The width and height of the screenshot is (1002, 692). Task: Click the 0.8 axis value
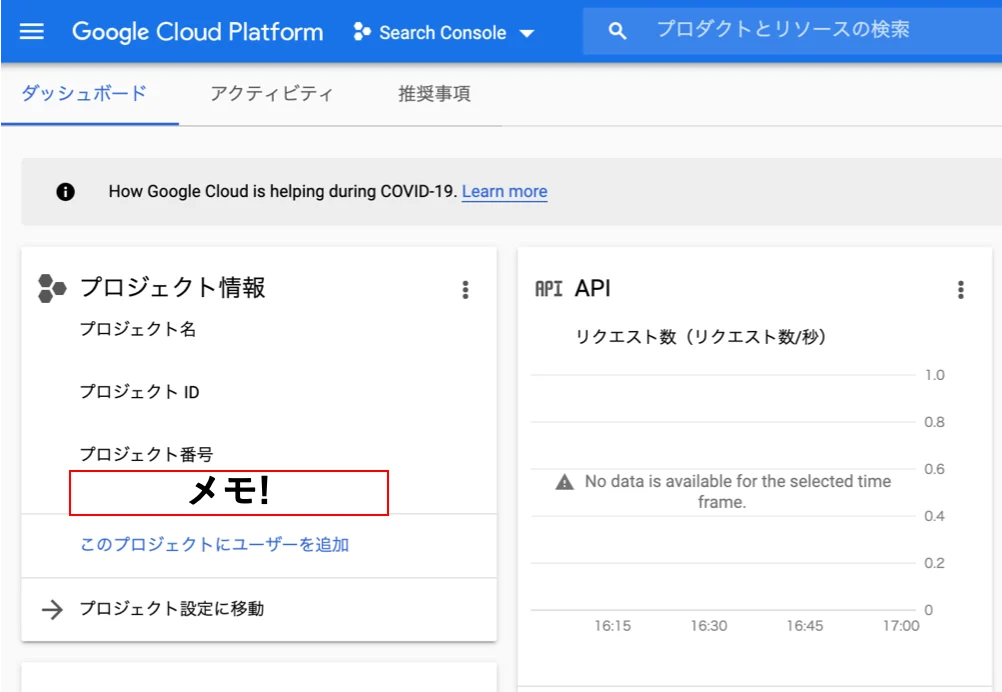(x=934, y=422)
